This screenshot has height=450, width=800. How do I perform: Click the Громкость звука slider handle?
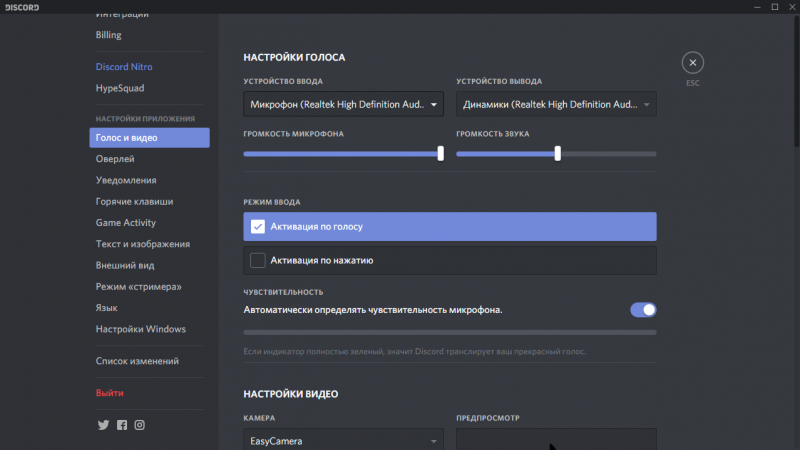click(x=558, y=154)
